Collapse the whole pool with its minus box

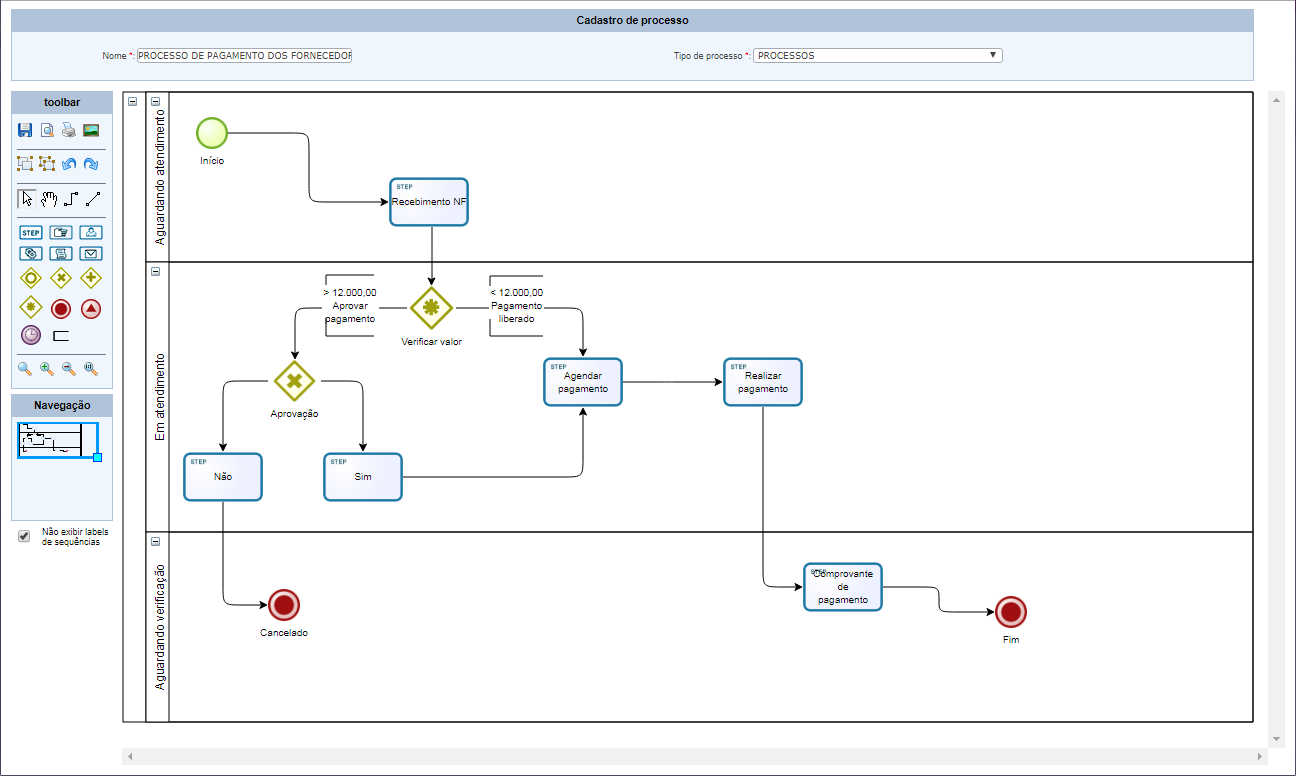[133, 101]
